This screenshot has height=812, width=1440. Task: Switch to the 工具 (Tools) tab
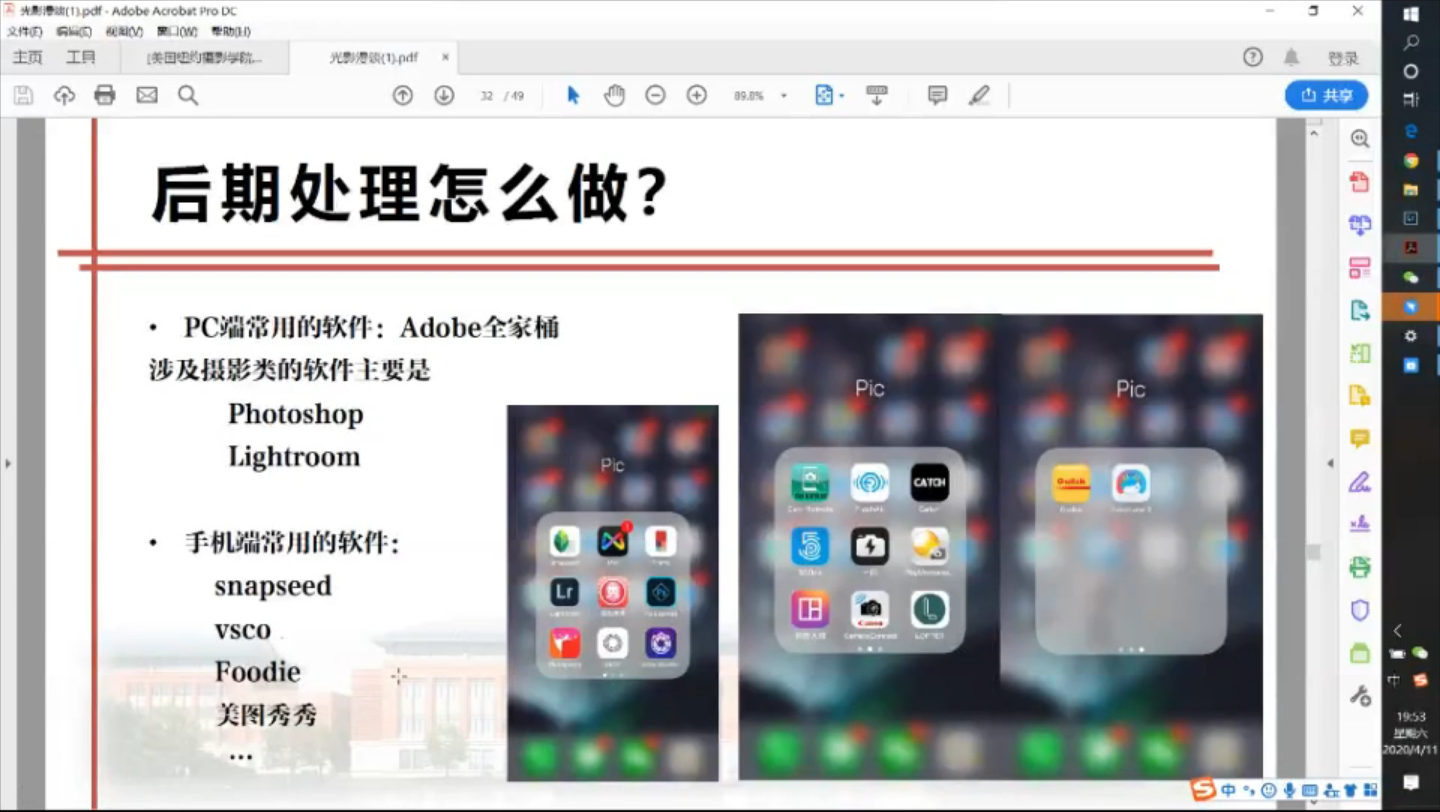[x=80, y=58]
